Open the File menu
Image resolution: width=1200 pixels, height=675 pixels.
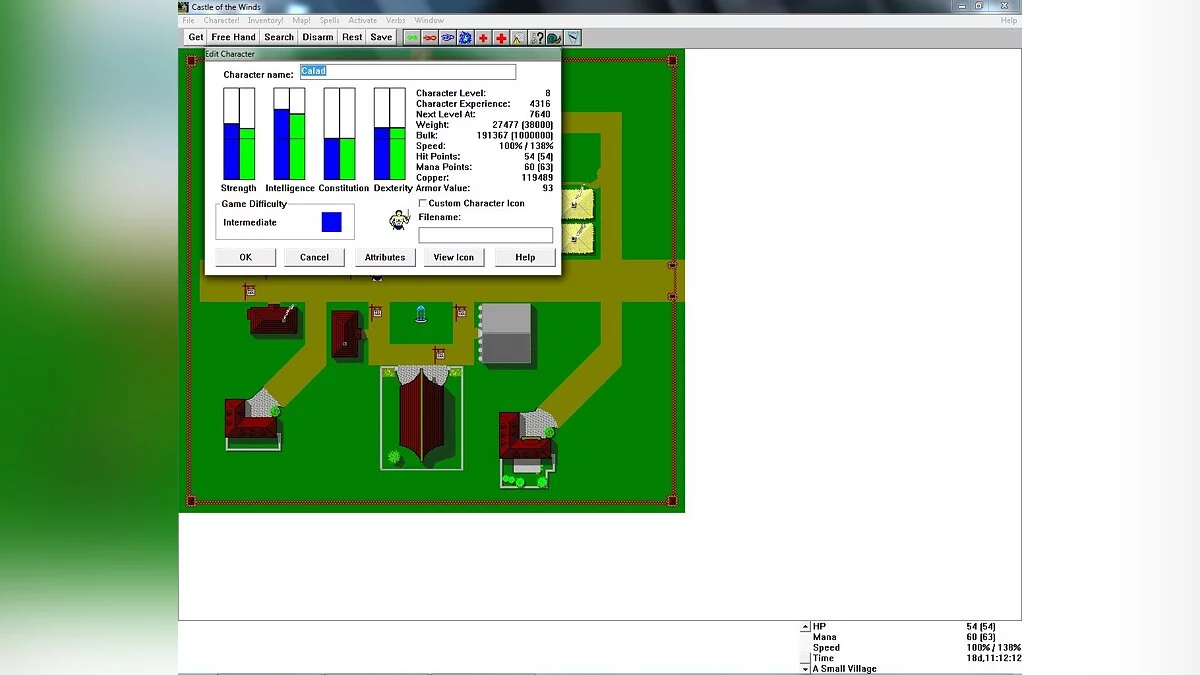pos(188,20)
